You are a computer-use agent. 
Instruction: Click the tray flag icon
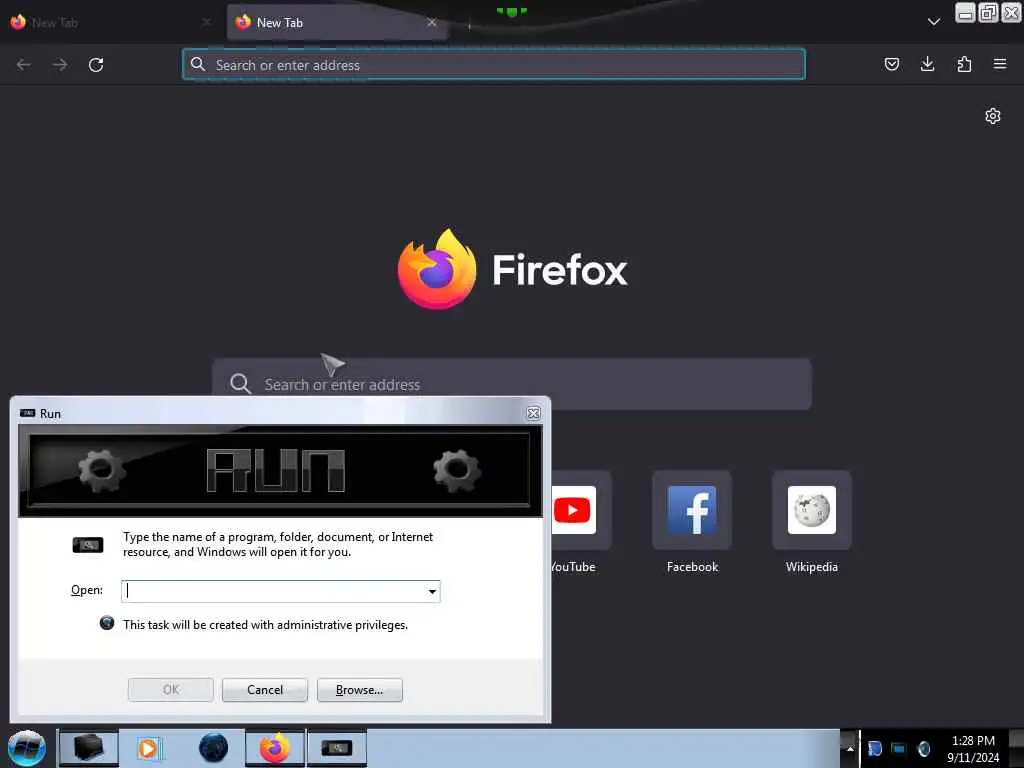pyautogui.click(x=875, y=748)
